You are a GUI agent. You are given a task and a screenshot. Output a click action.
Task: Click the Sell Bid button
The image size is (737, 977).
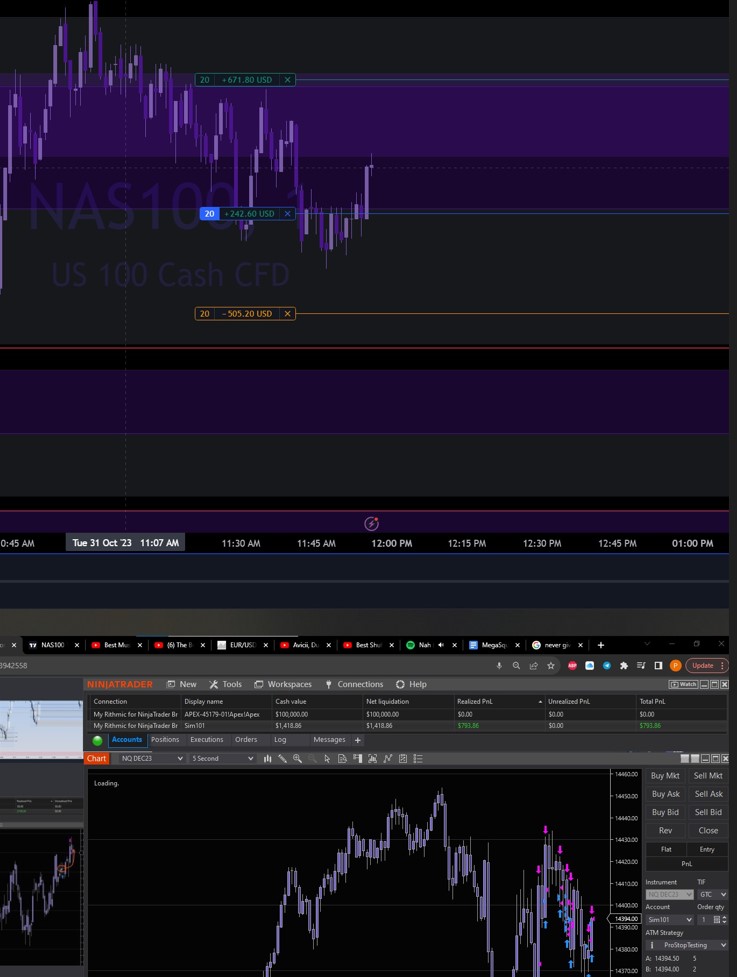tap(708, 812)
